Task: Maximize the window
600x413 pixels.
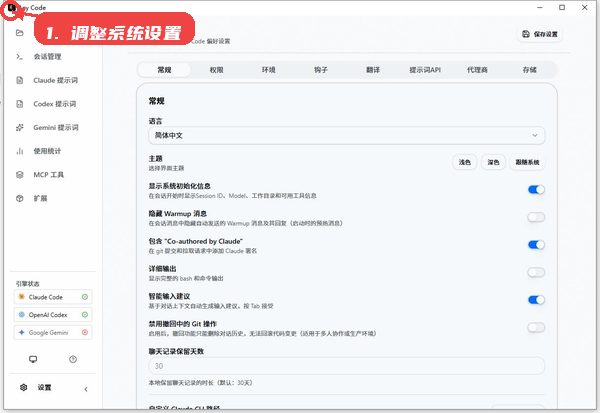Action: pyautogui.click(x=562, y=7)
